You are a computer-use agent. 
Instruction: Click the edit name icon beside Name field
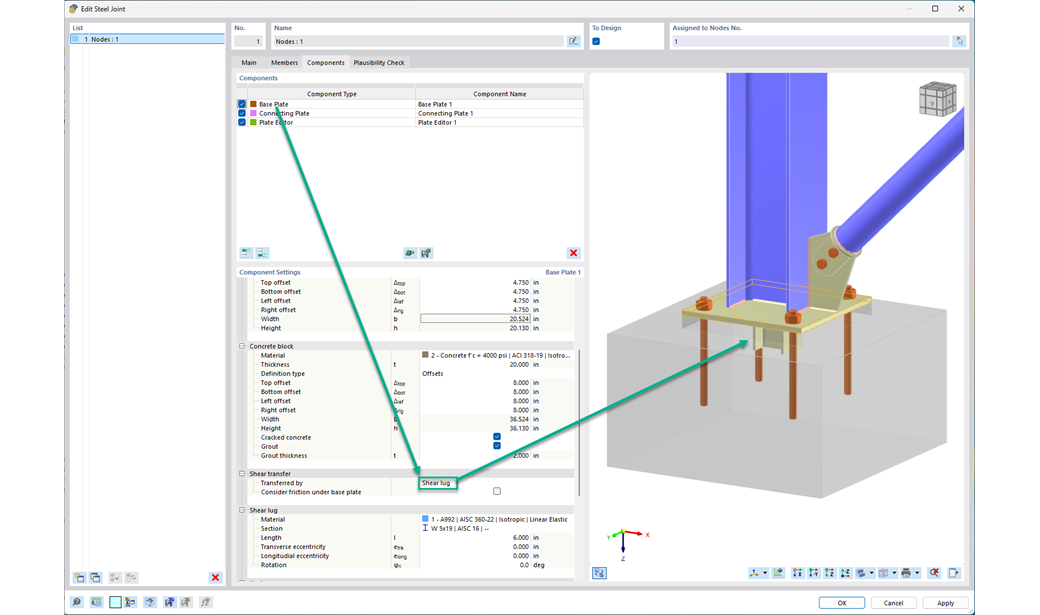point(574,41)
